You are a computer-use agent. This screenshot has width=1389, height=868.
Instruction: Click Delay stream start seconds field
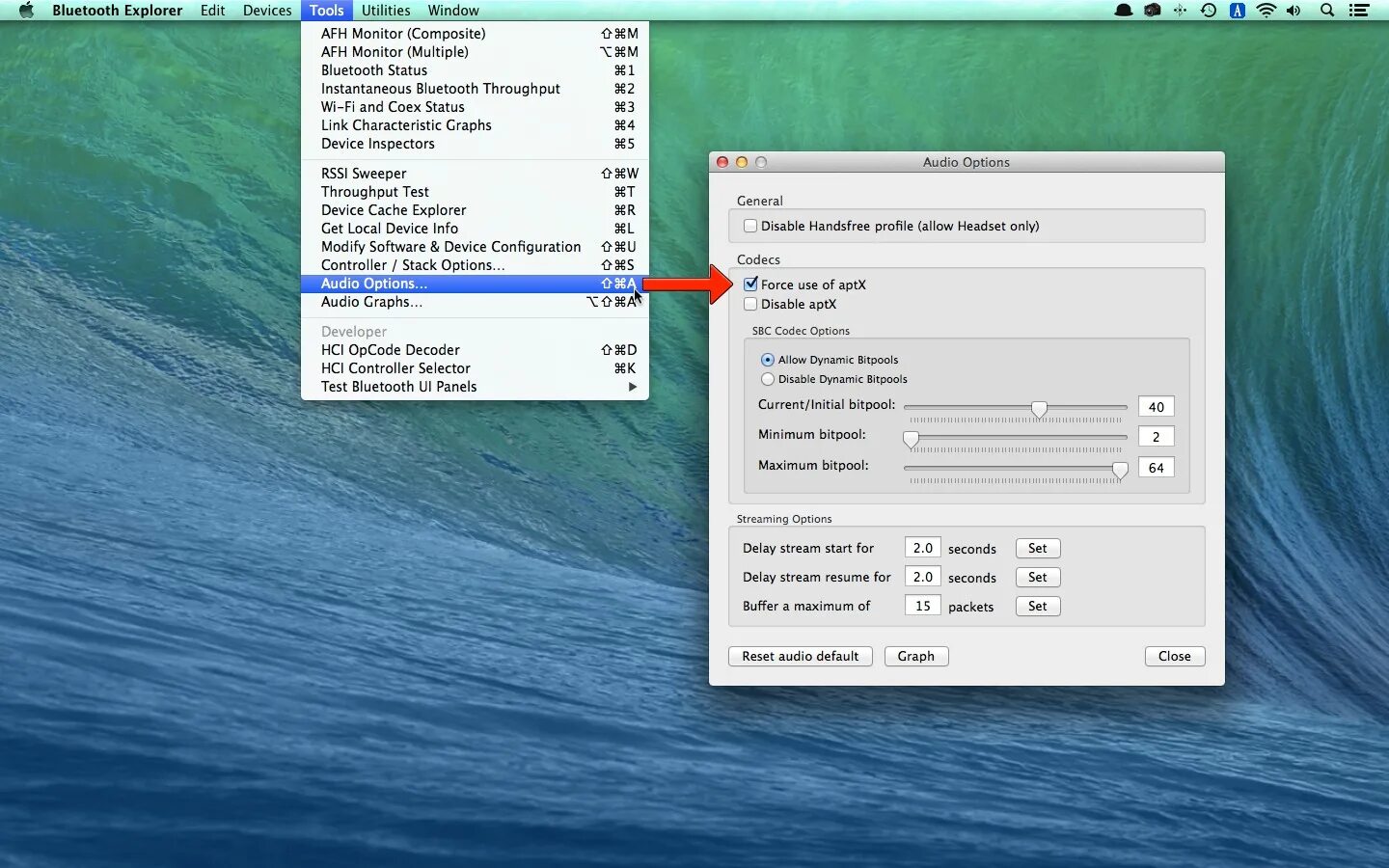click(923, 548)
